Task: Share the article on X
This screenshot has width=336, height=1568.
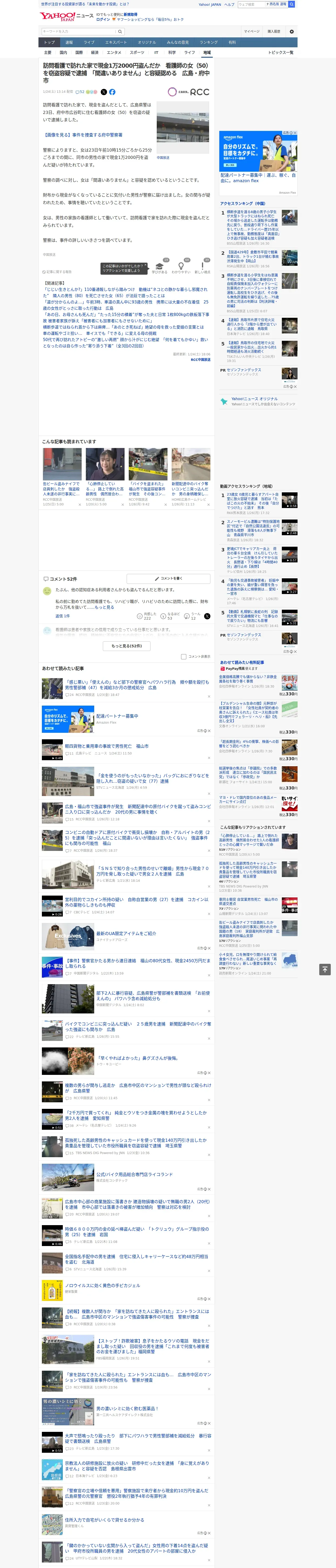Action: coord(104,92)
